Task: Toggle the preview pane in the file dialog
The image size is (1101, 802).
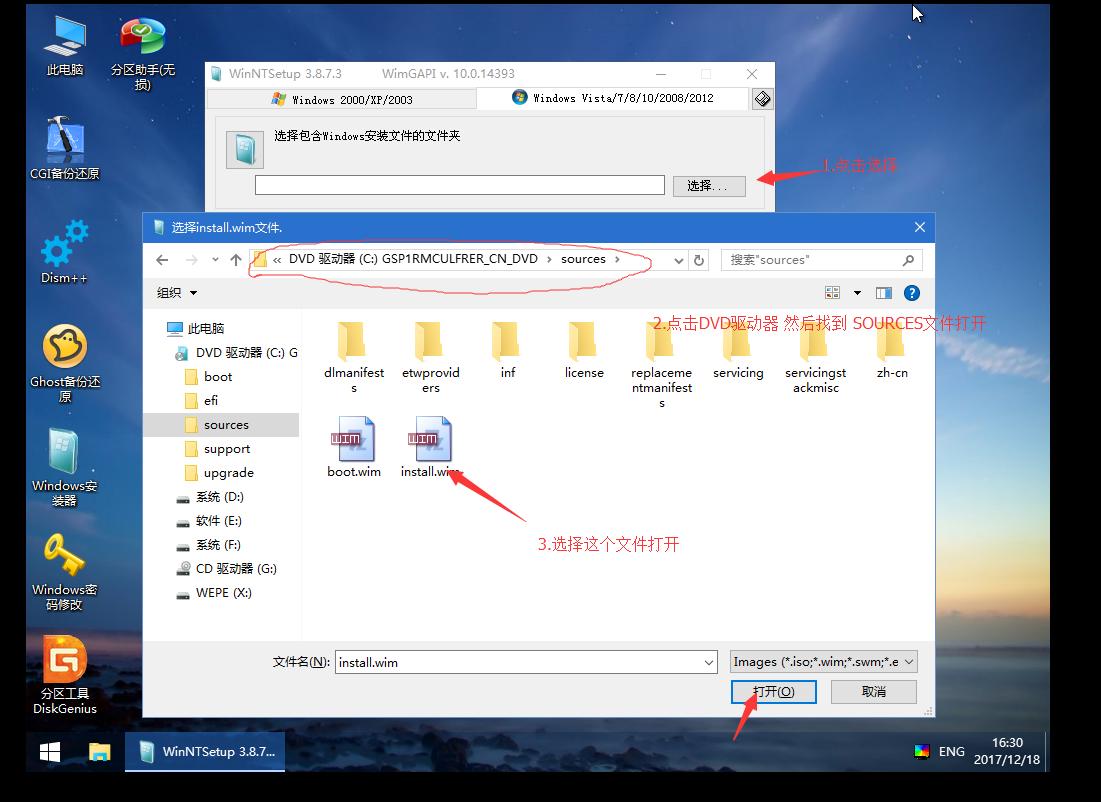Action: [x=882, y=292]
